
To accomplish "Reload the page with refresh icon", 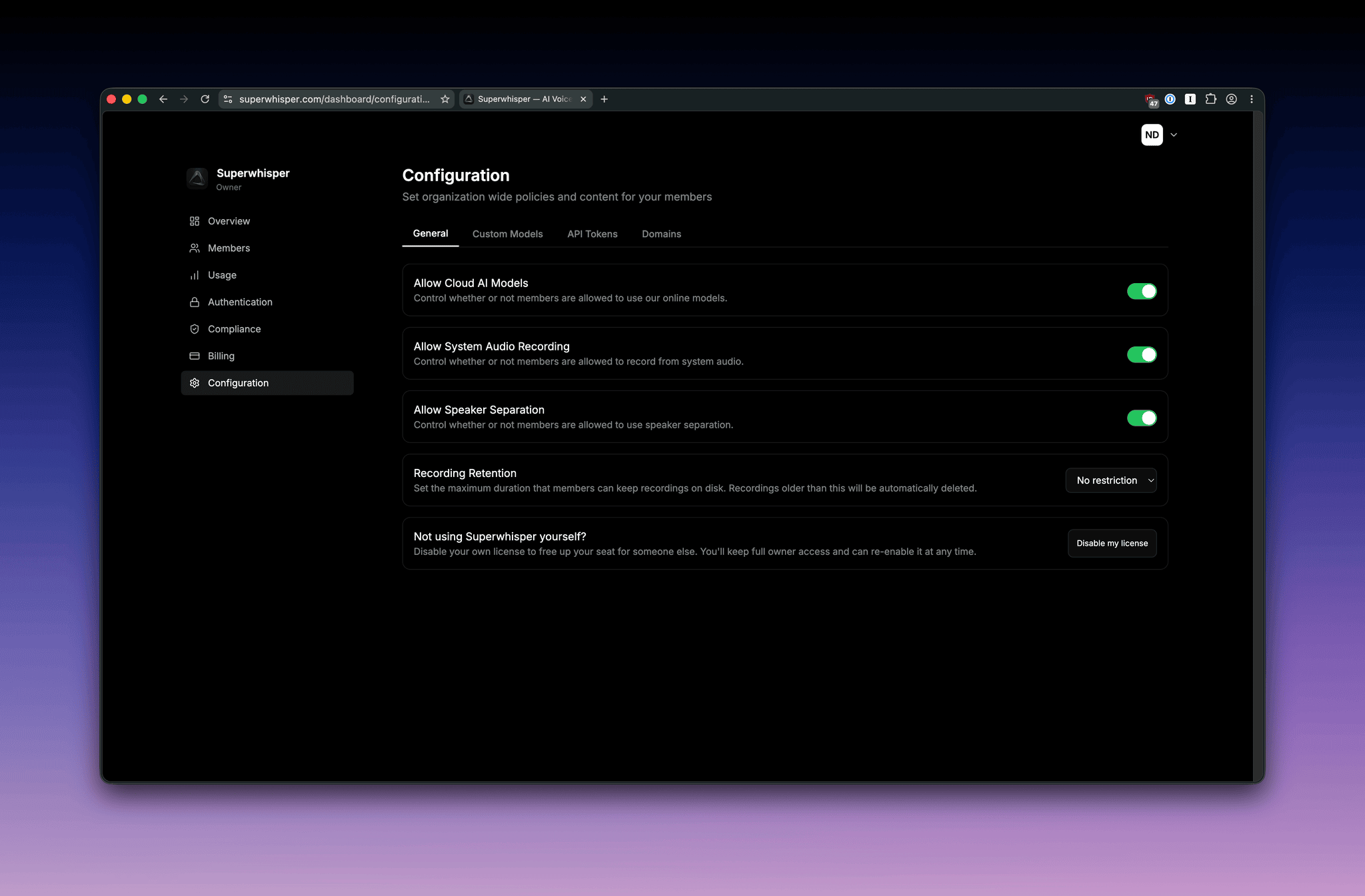I will (205, 99).
